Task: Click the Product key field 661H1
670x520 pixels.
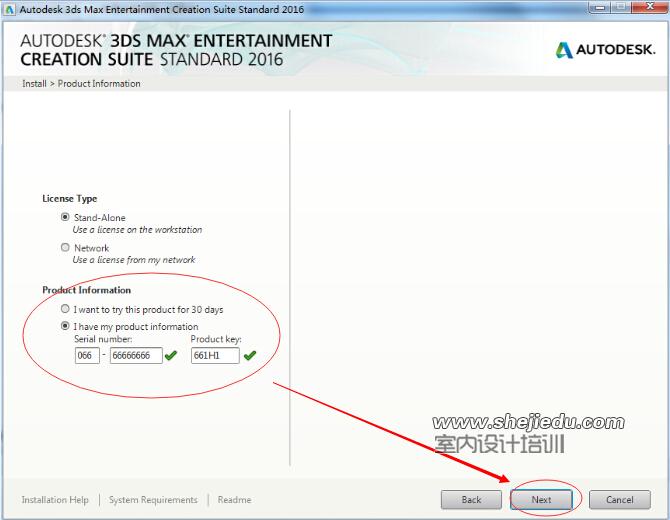Action: pyautogui.click(x=215, y=355)
